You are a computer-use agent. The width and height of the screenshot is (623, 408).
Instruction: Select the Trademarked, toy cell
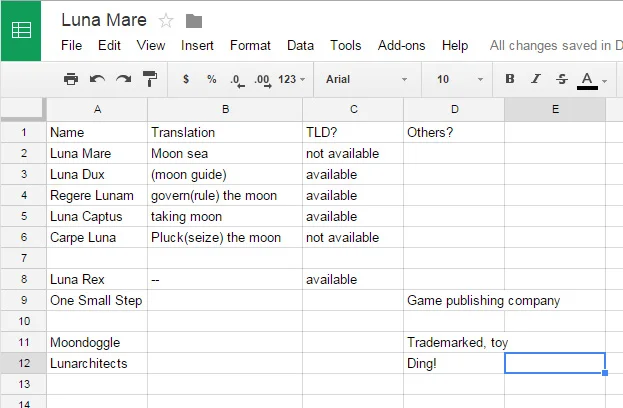pyautogui.click(x=454, y=342)
